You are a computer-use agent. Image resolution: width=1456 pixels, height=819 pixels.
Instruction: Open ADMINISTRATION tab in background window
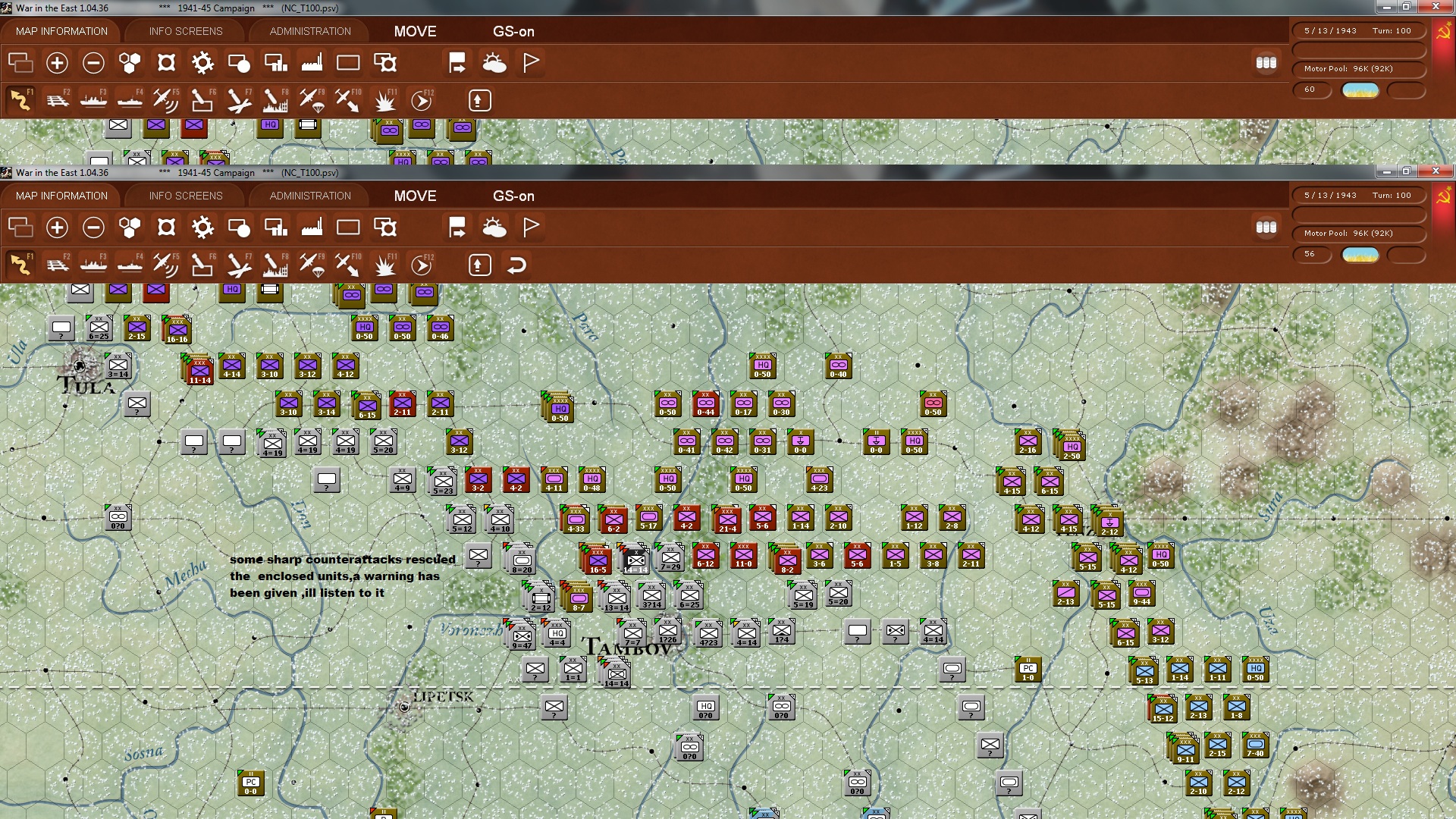tap(310, 31)
